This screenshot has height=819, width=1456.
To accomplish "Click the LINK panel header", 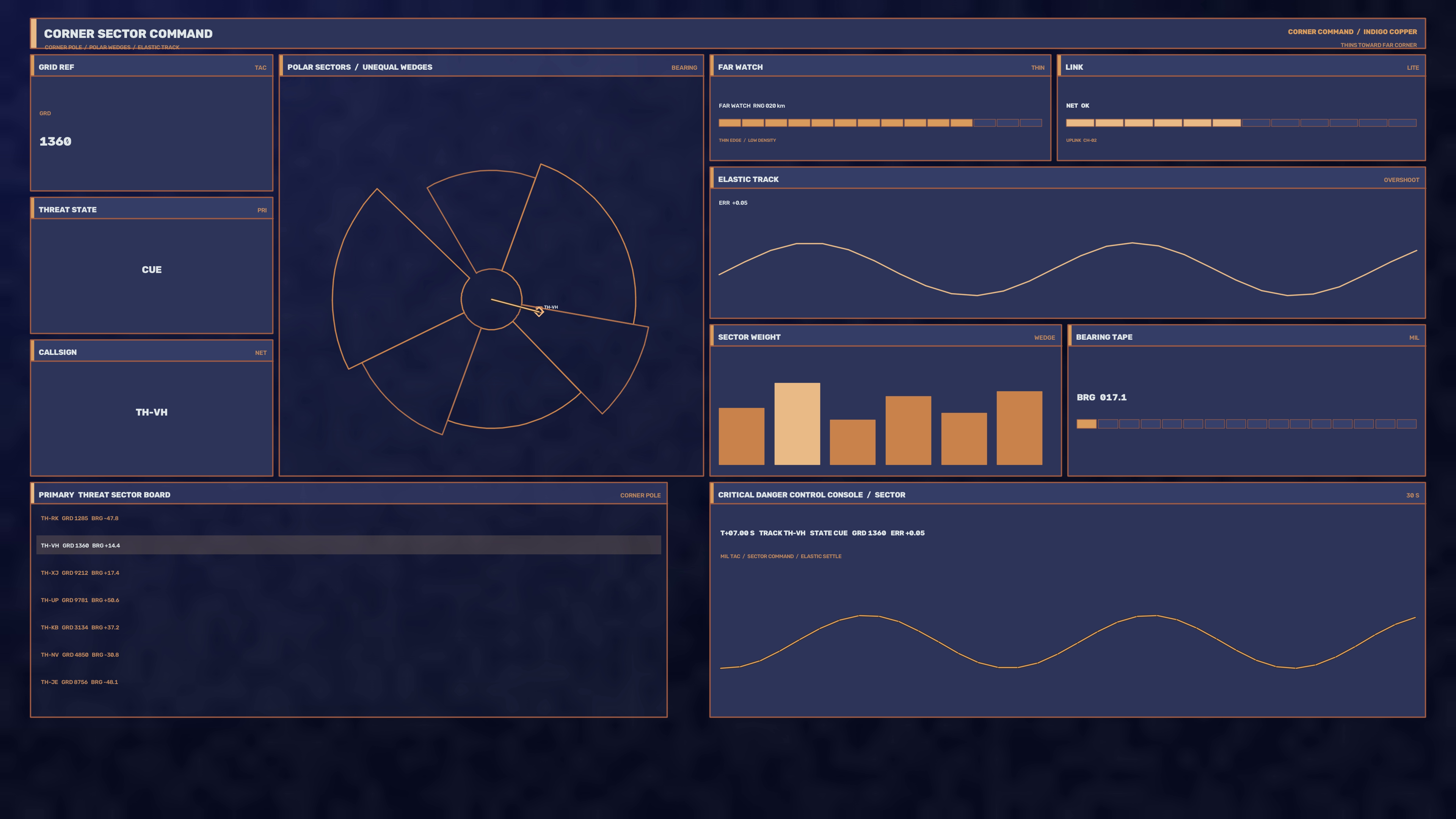I will coord(1241,66).
